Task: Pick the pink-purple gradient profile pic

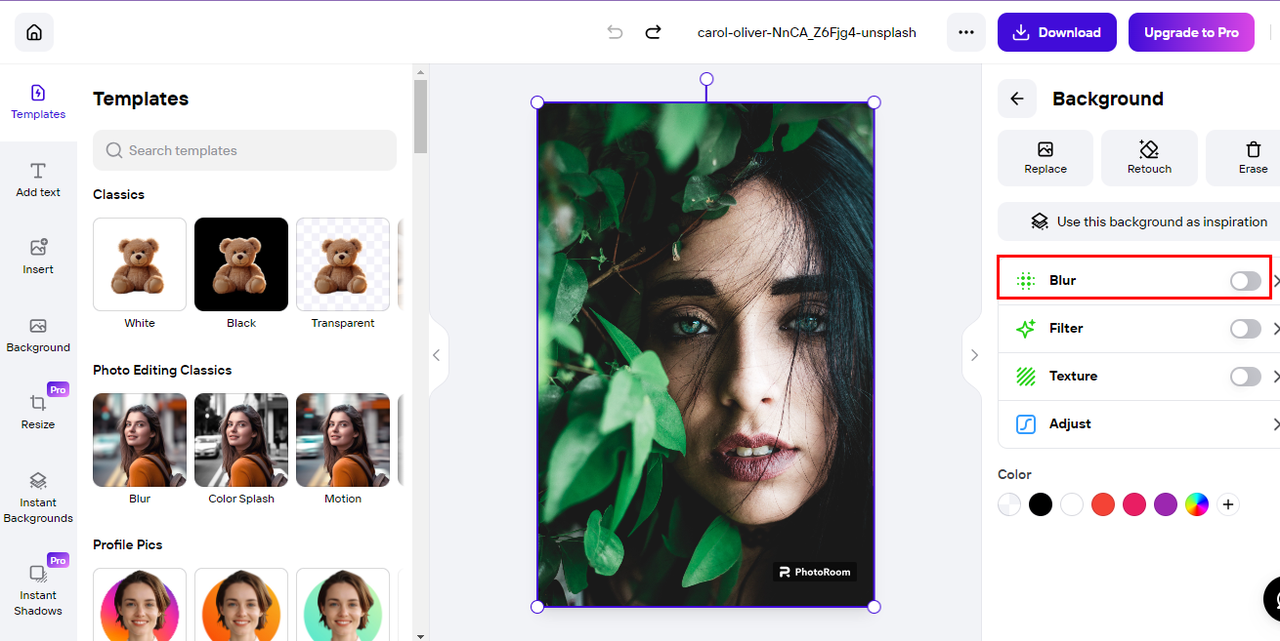Action: [140, 604]
